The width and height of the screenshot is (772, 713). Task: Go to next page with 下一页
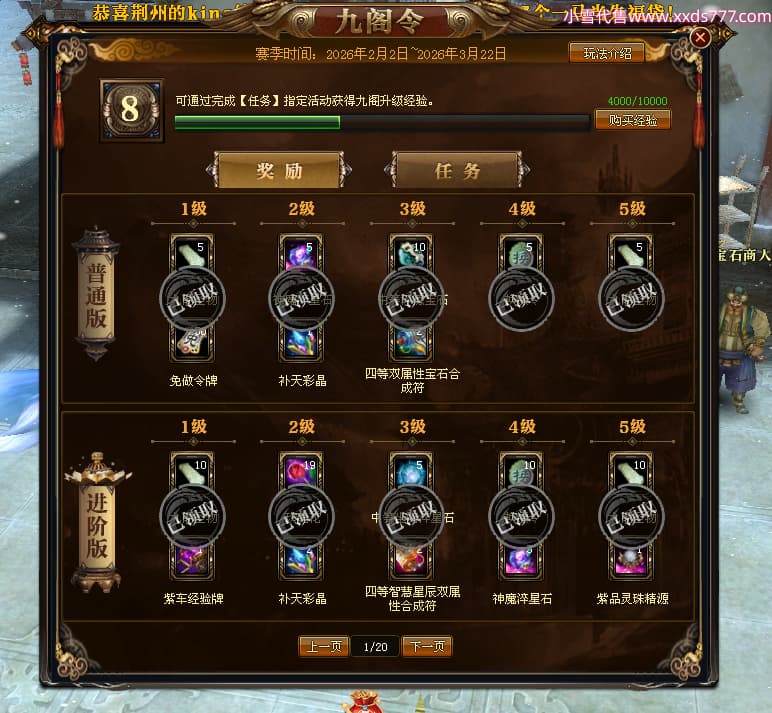pos(427,646)
